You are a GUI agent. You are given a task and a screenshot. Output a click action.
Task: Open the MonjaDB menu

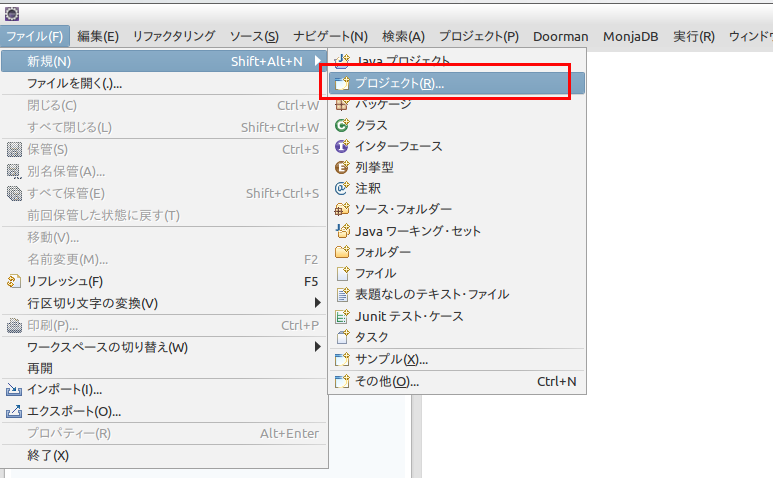coord(631,36)
